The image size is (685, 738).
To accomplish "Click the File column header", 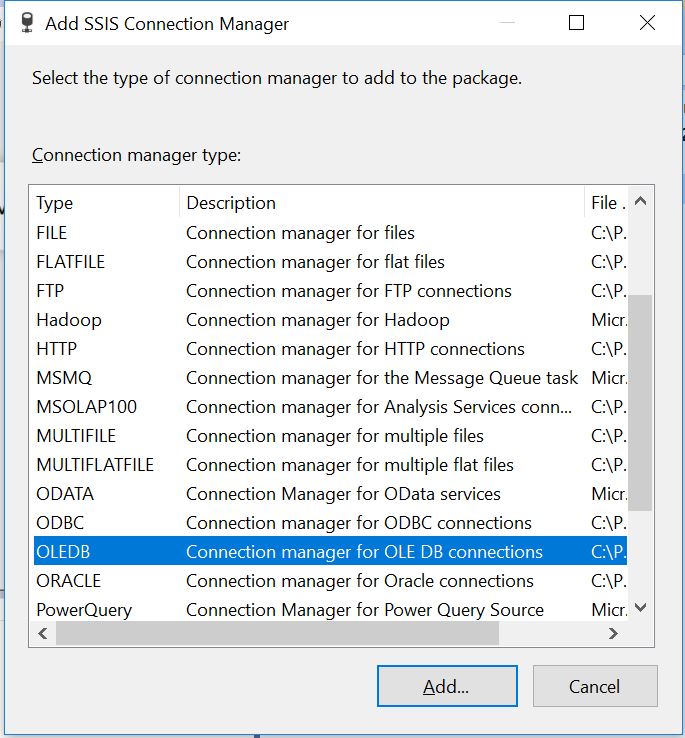I will (x=606, y=203).
